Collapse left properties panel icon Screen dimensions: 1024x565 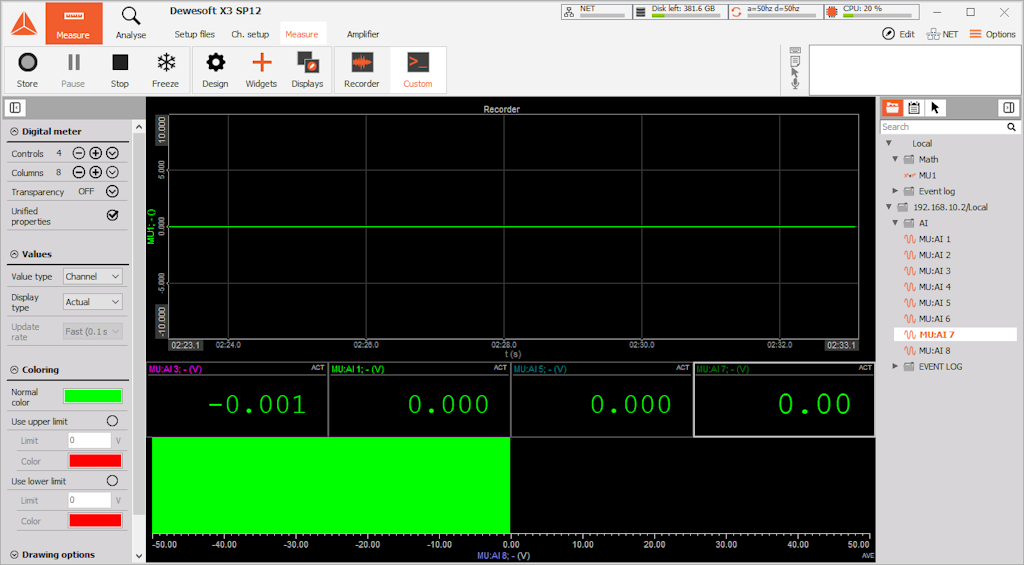coord(16,108)
